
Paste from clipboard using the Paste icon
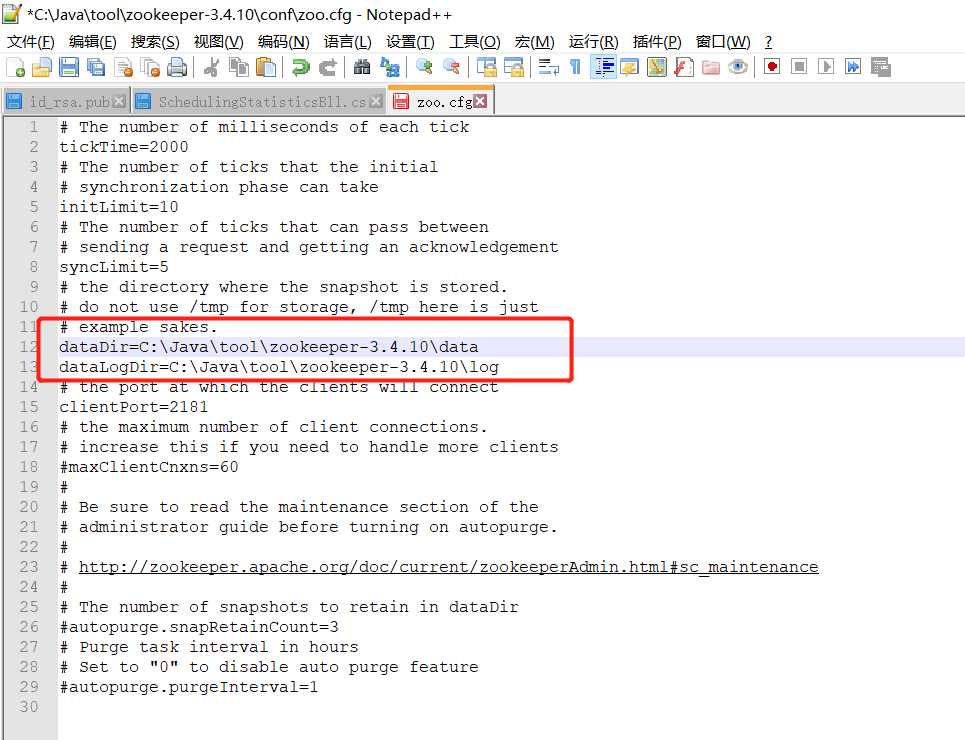coord(266,67)
